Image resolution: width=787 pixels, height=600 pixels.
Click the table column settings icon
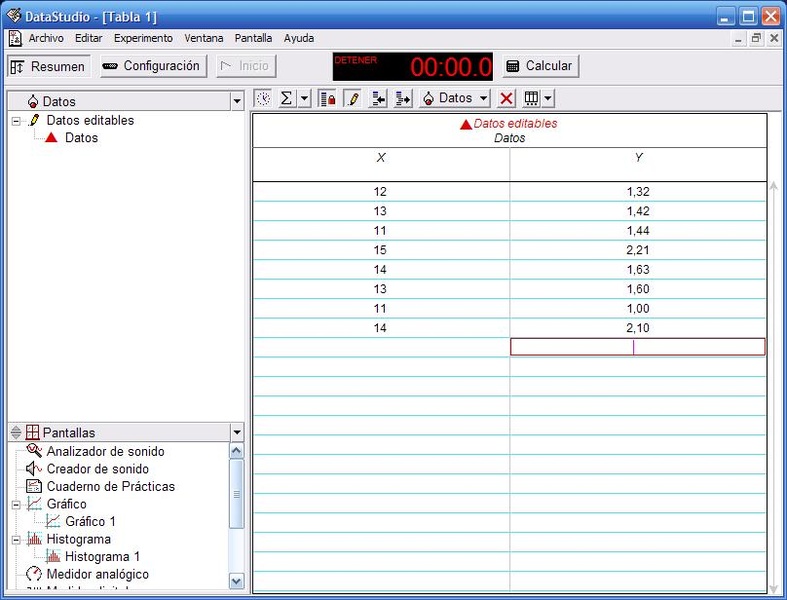[x=531, y=98]
